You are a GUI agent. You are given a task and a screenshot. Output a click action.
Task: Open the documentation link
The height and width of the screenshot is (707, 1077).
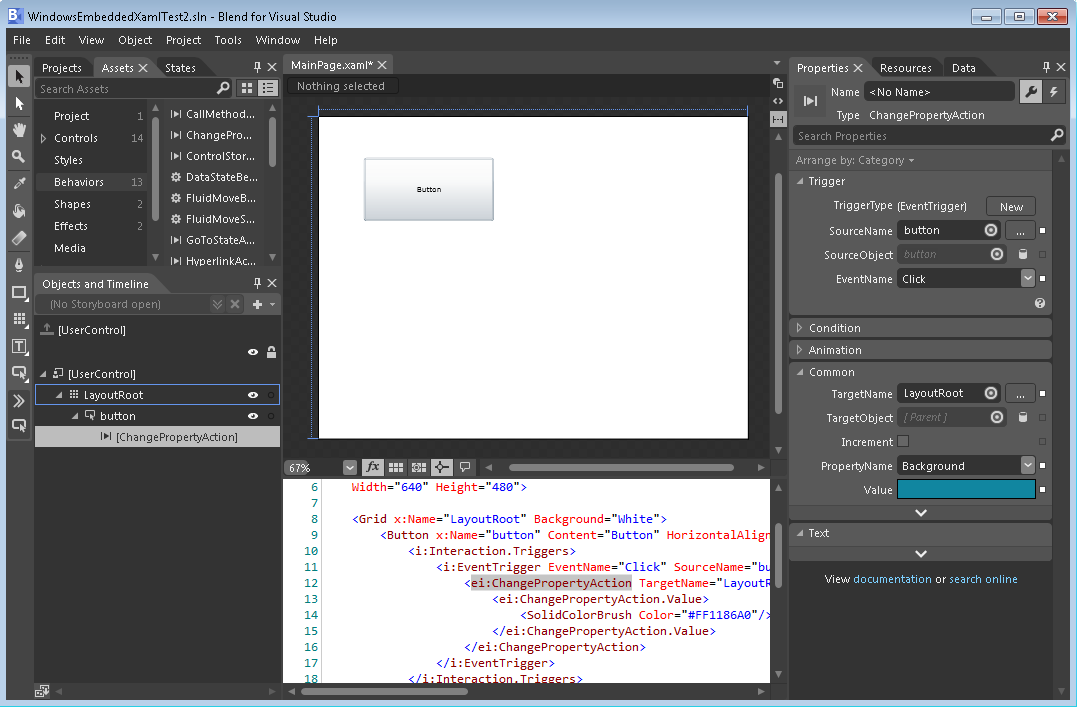[x=892, y=579]
